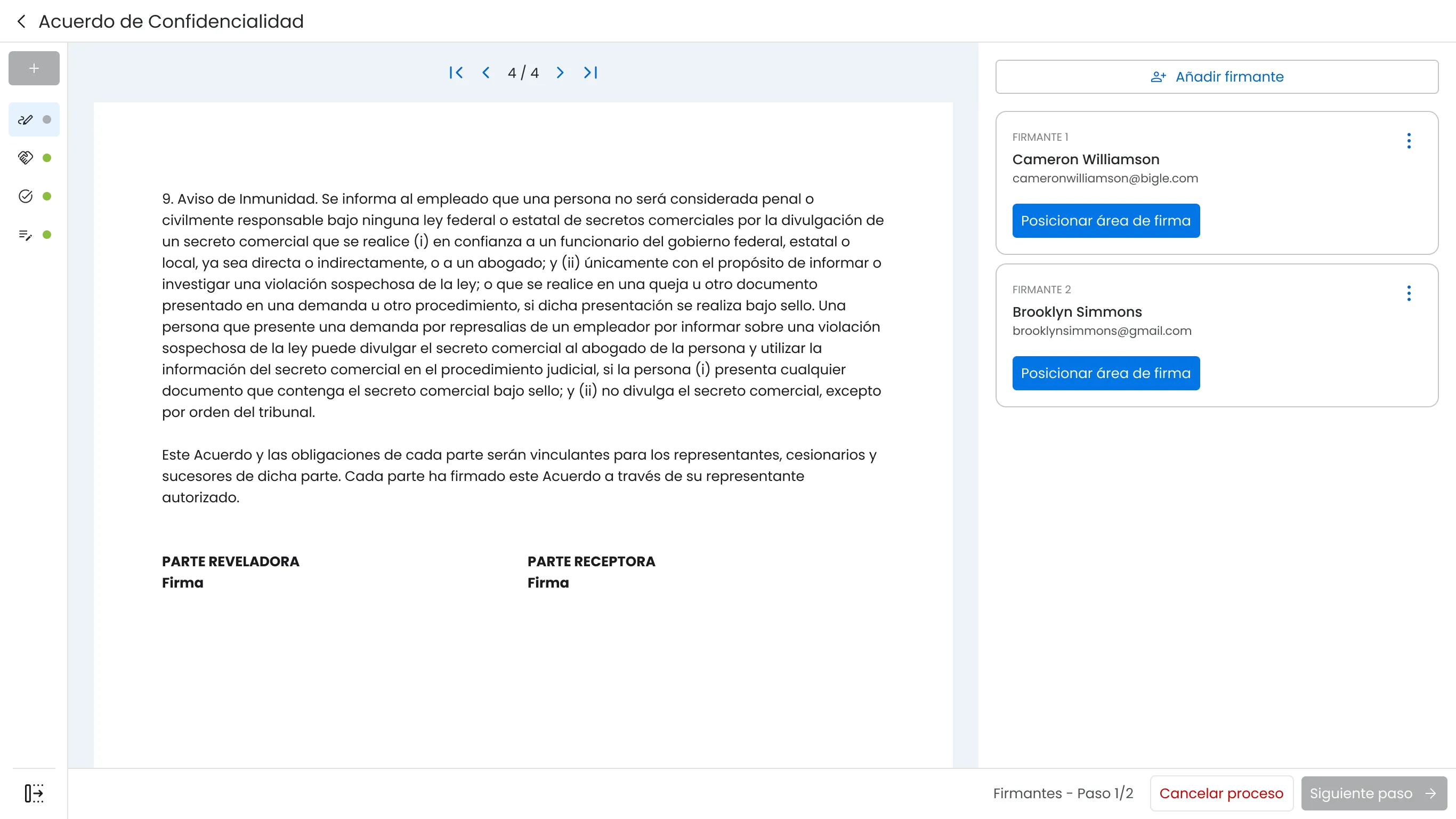Click Cancelar proceso
Image resolution: width=1456 pixels, height=819 pixels.
point(1221,793)
